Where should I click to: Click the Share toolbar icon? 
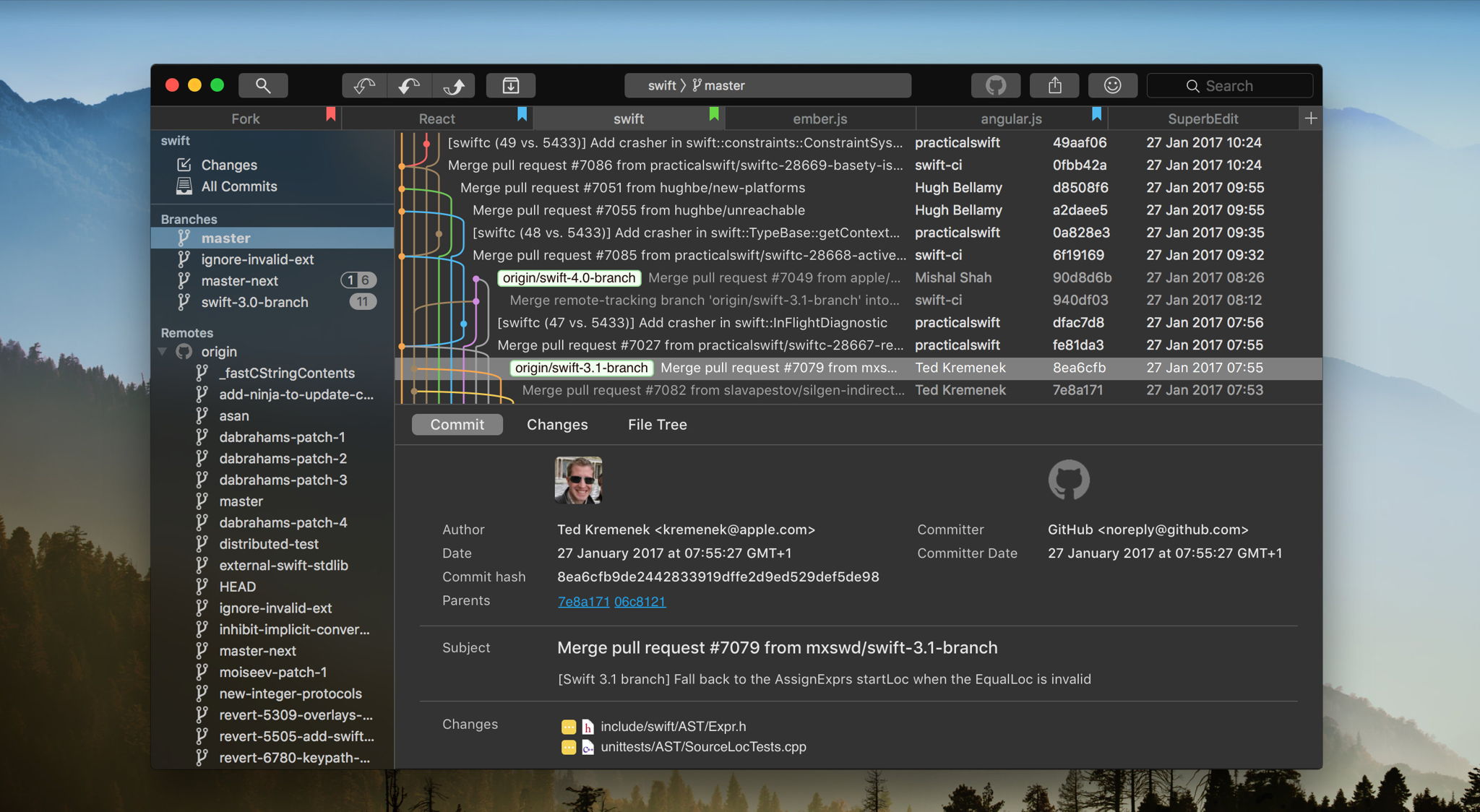[1054, 85]
